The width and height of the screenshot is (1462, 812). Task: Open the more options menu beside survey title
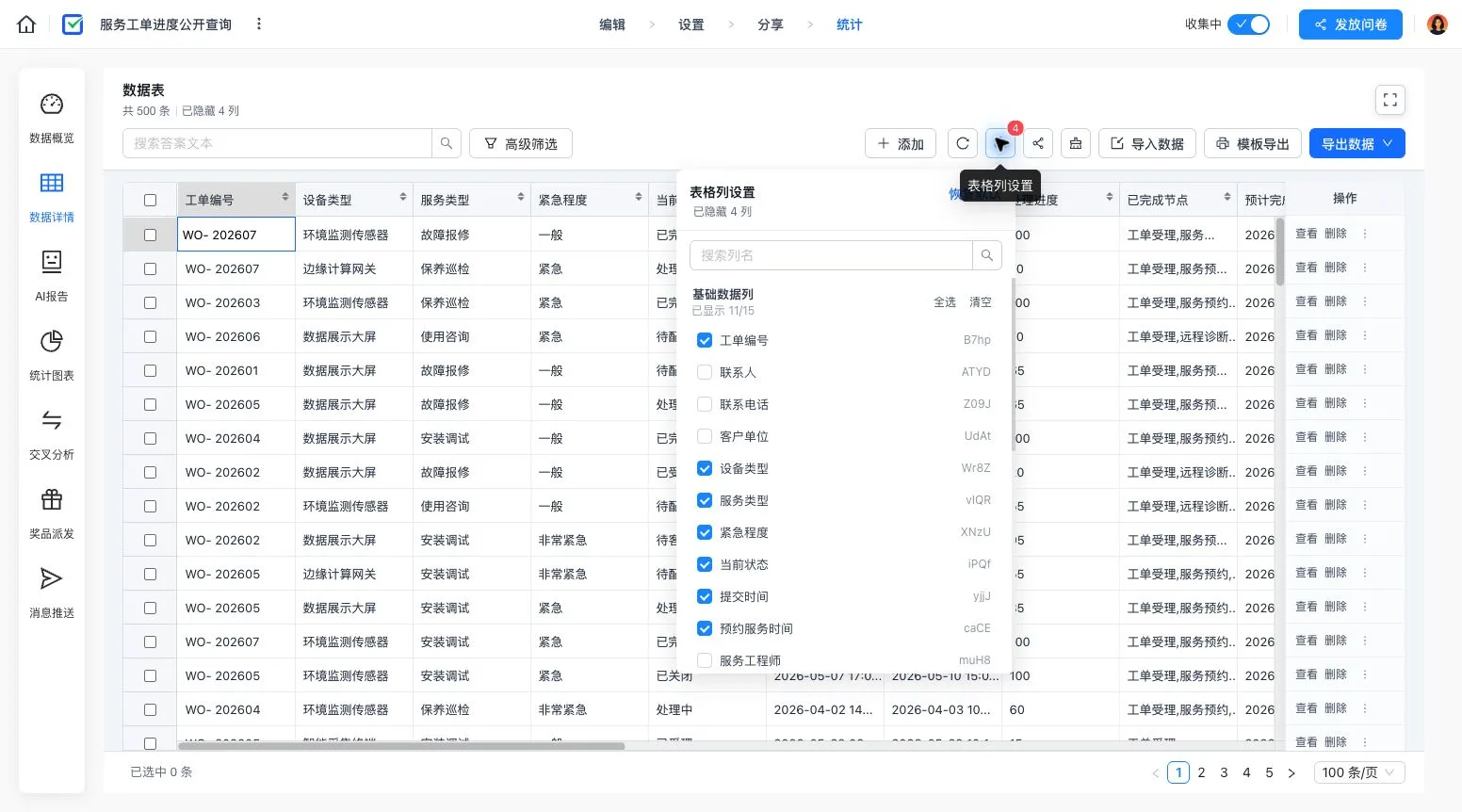tap(259, 24)
